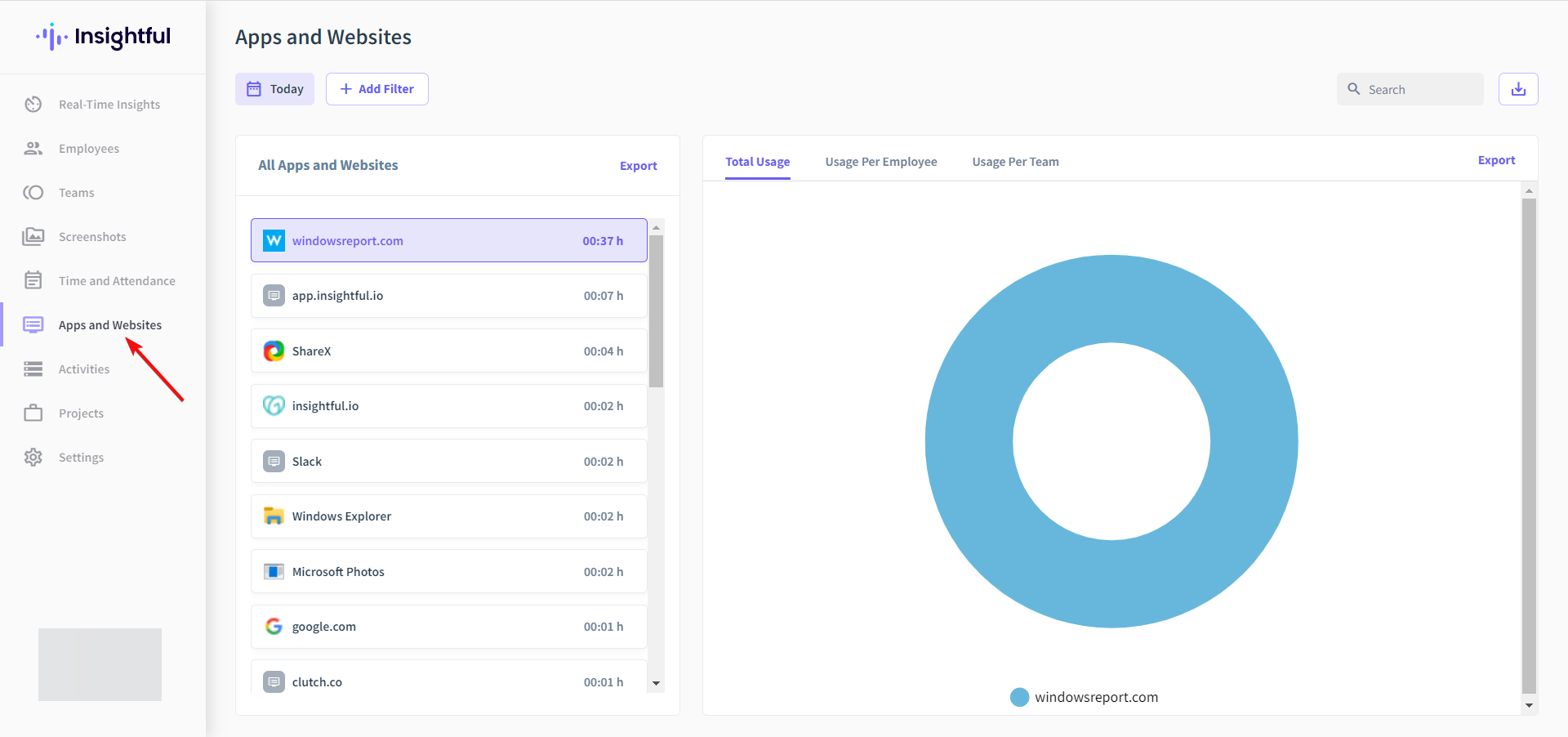Image resolution: width=1568 pixels, height=737 pixels.
Task: Select the Slack row
Action: (449, 462)
